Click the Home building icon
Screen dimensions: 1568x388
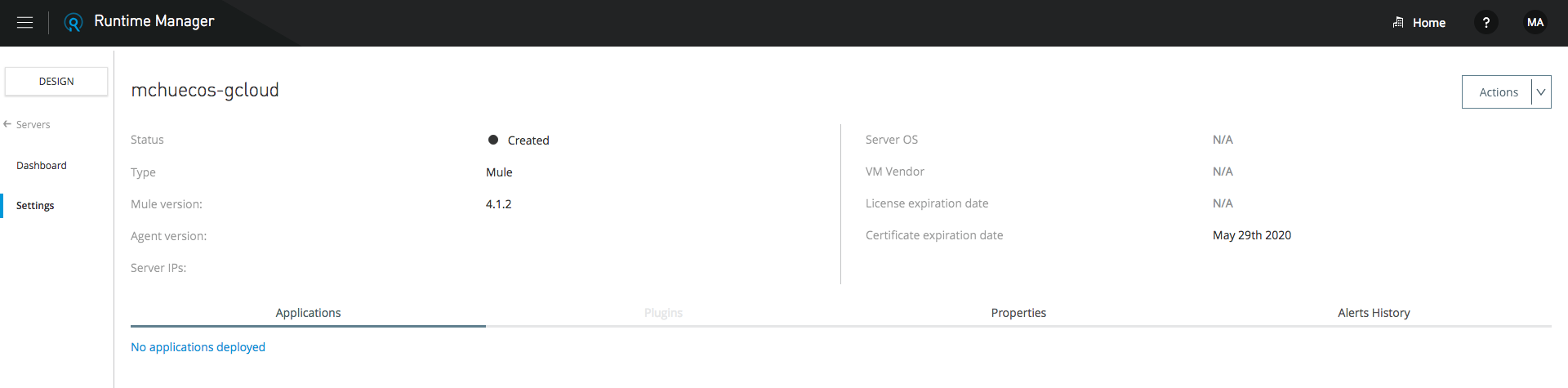[x=1398, y=23]
